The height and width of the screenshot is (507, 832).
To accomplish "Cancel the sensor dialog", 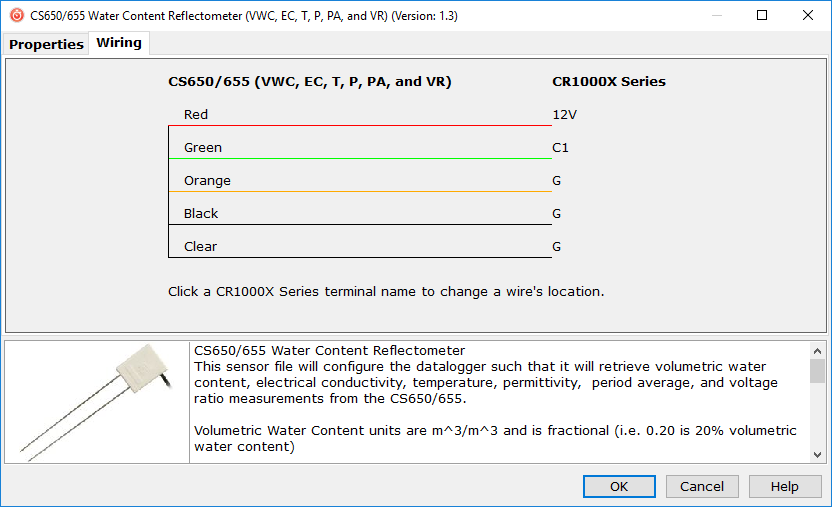I will coord(702,486).
